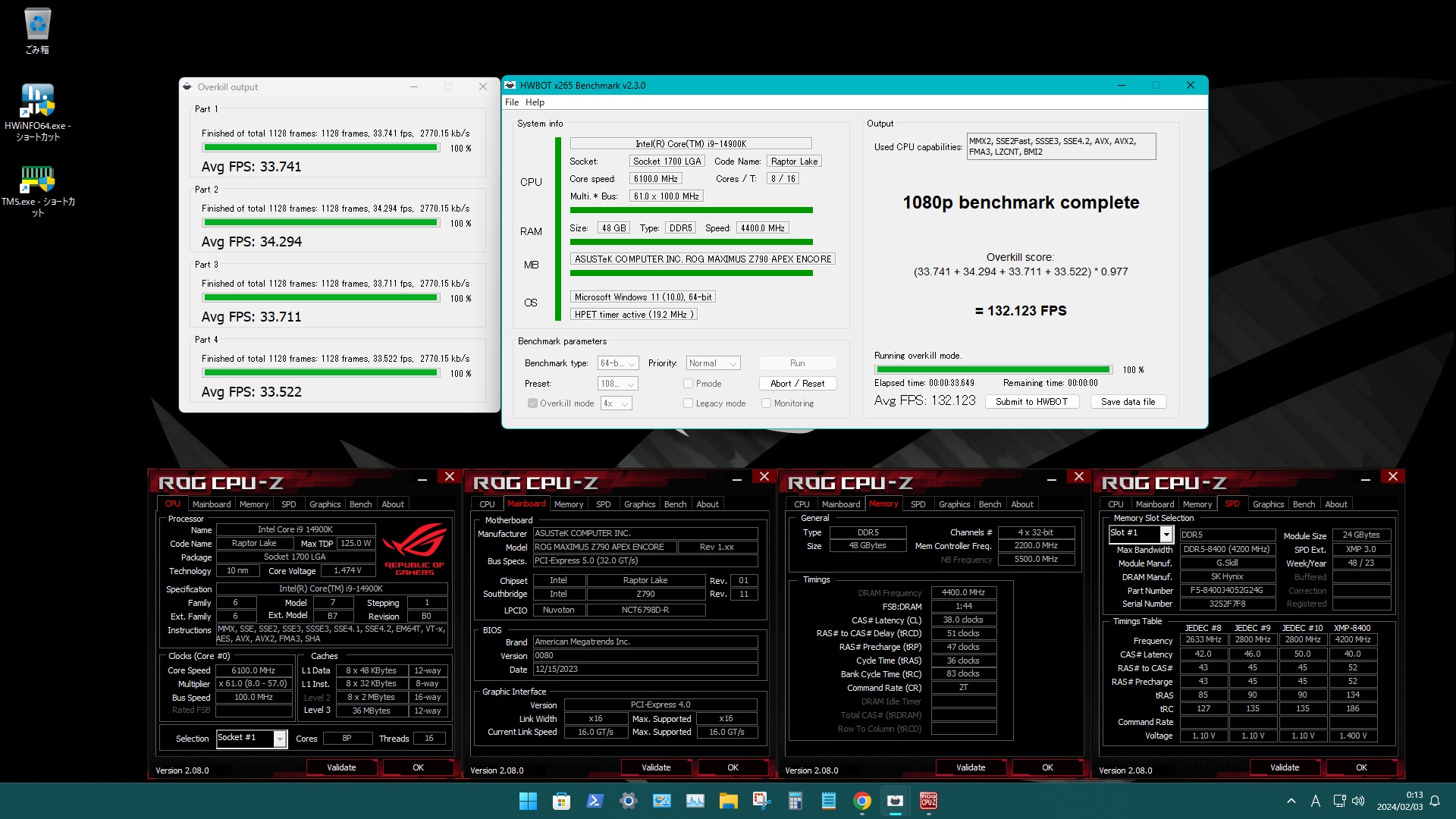
Task: Enable Monitoring checkbox
Action: pyautogui.click(x=766, y=403)
